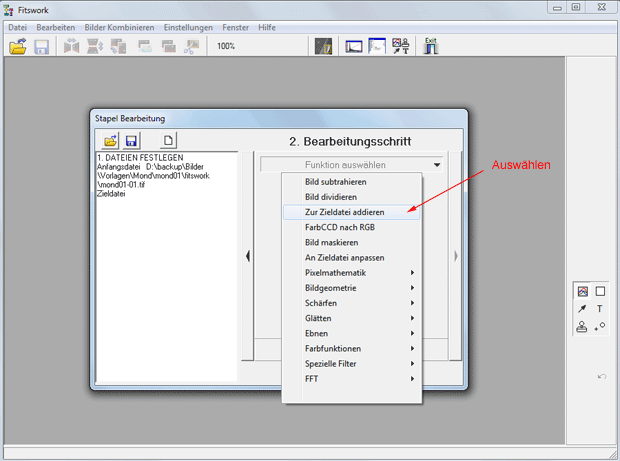Select Zur Zieldatei addieren entry
This screenshot has height=461, width=620.
point(352,212)
